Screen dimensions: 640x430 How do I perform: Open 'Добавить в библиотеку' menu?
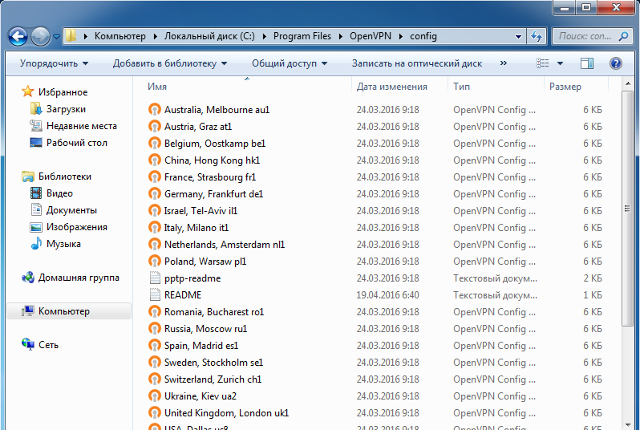(170, 64)
